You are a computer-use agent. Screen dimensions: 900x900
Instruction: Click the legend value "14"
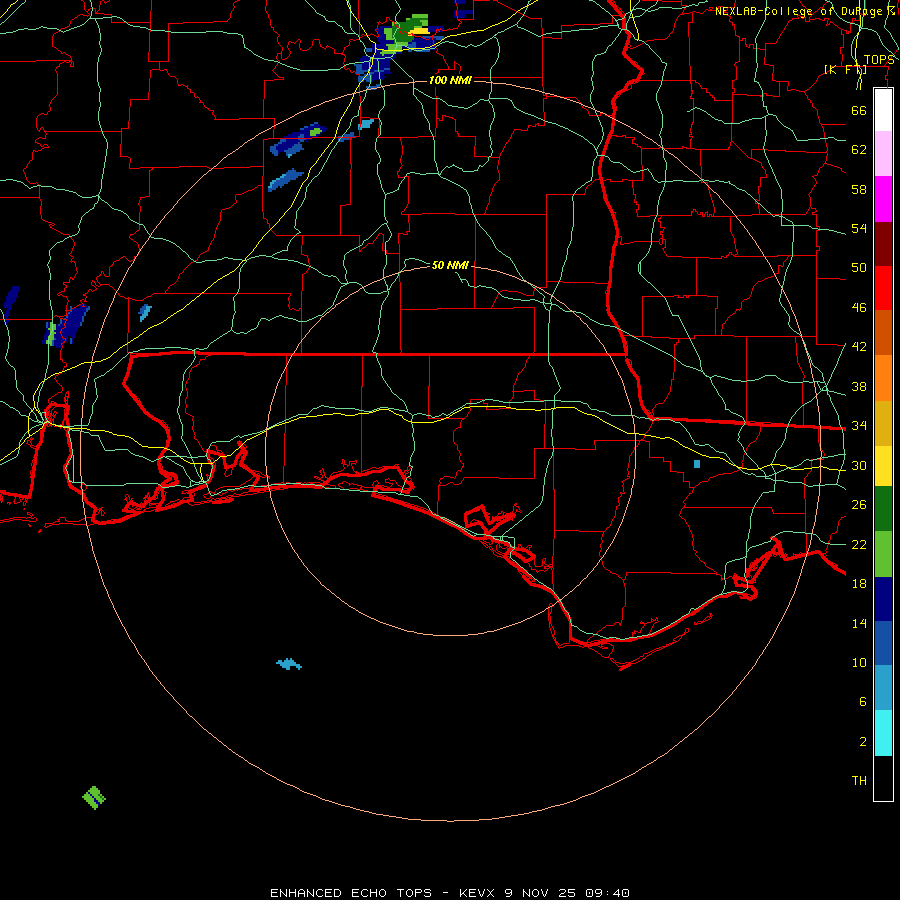(859, 623)
